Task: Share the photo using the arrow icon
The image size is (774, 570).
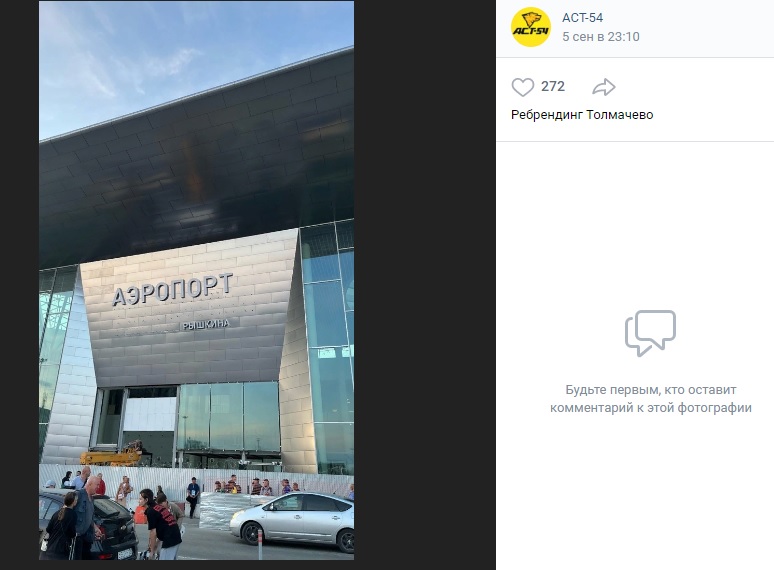Action: pos(603,87)
